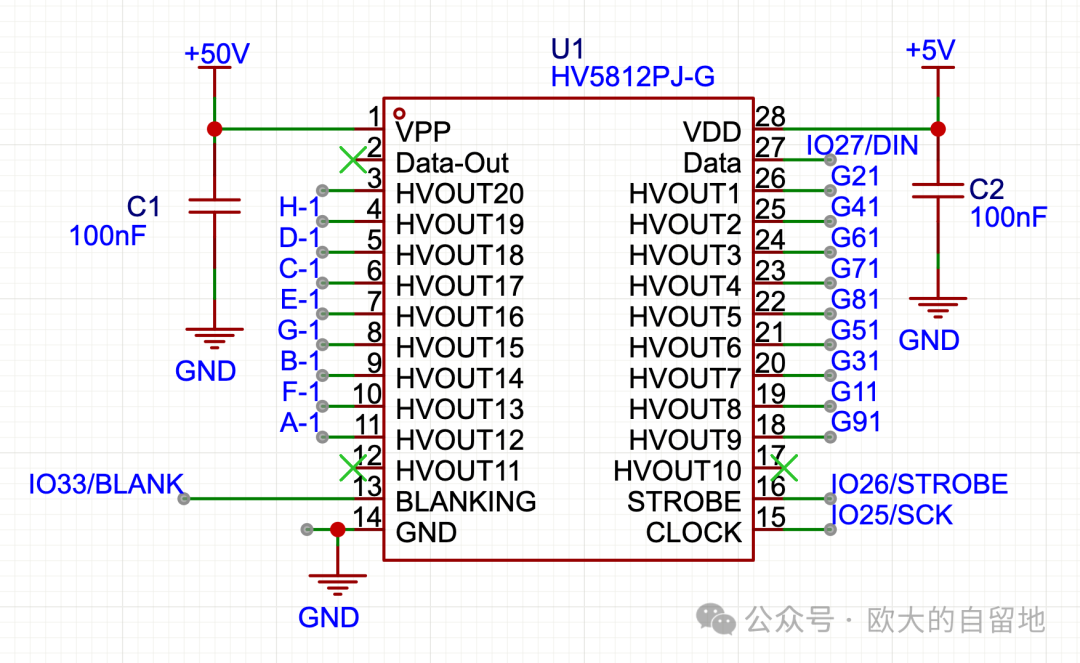Click the GND text label beneath capacitor C2
The width and height of the screenshot is (1080, 663).
[928, 340]
